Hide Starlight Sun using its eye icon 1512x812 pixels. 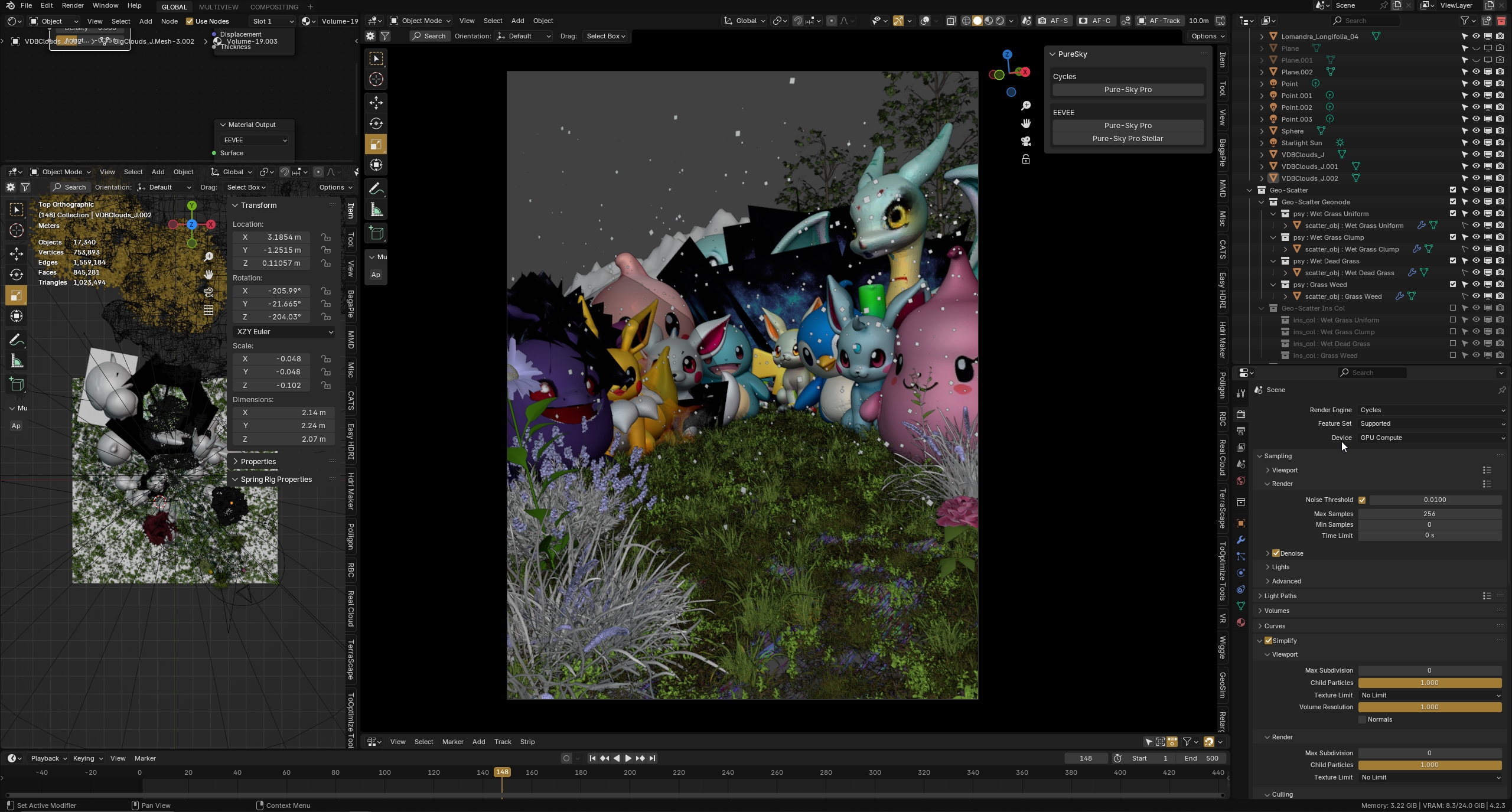click(1476, 143)
